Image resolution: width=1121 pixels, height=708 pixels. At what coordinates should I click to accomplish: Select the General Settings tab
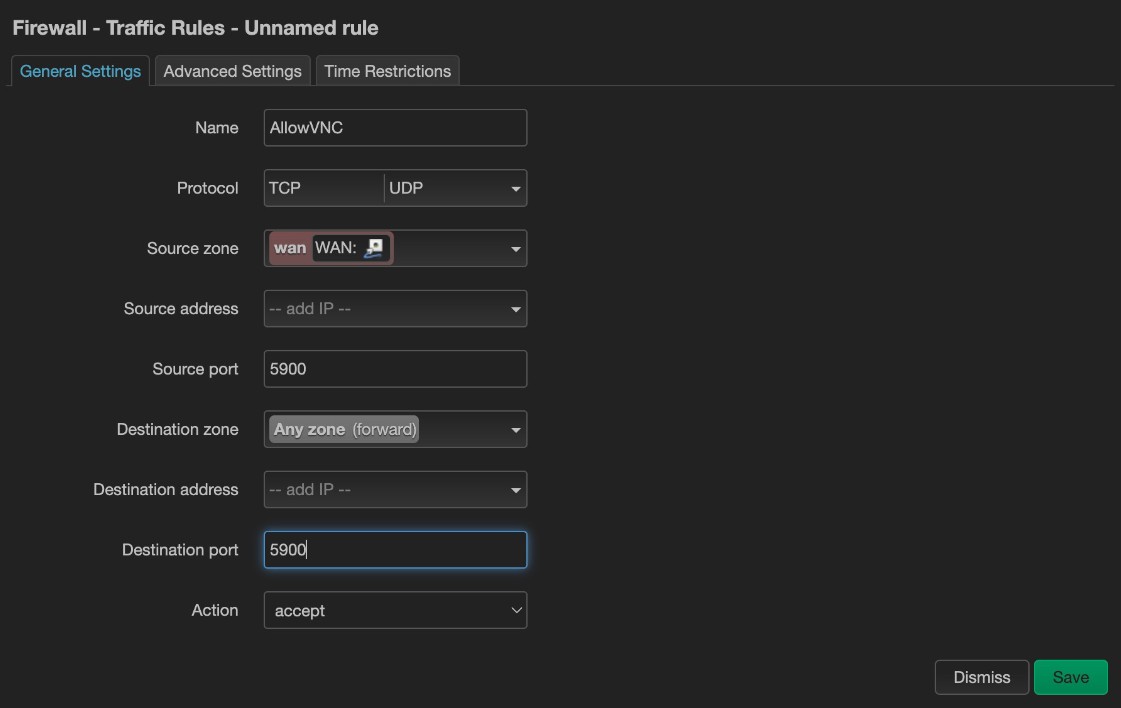(80, 71)
